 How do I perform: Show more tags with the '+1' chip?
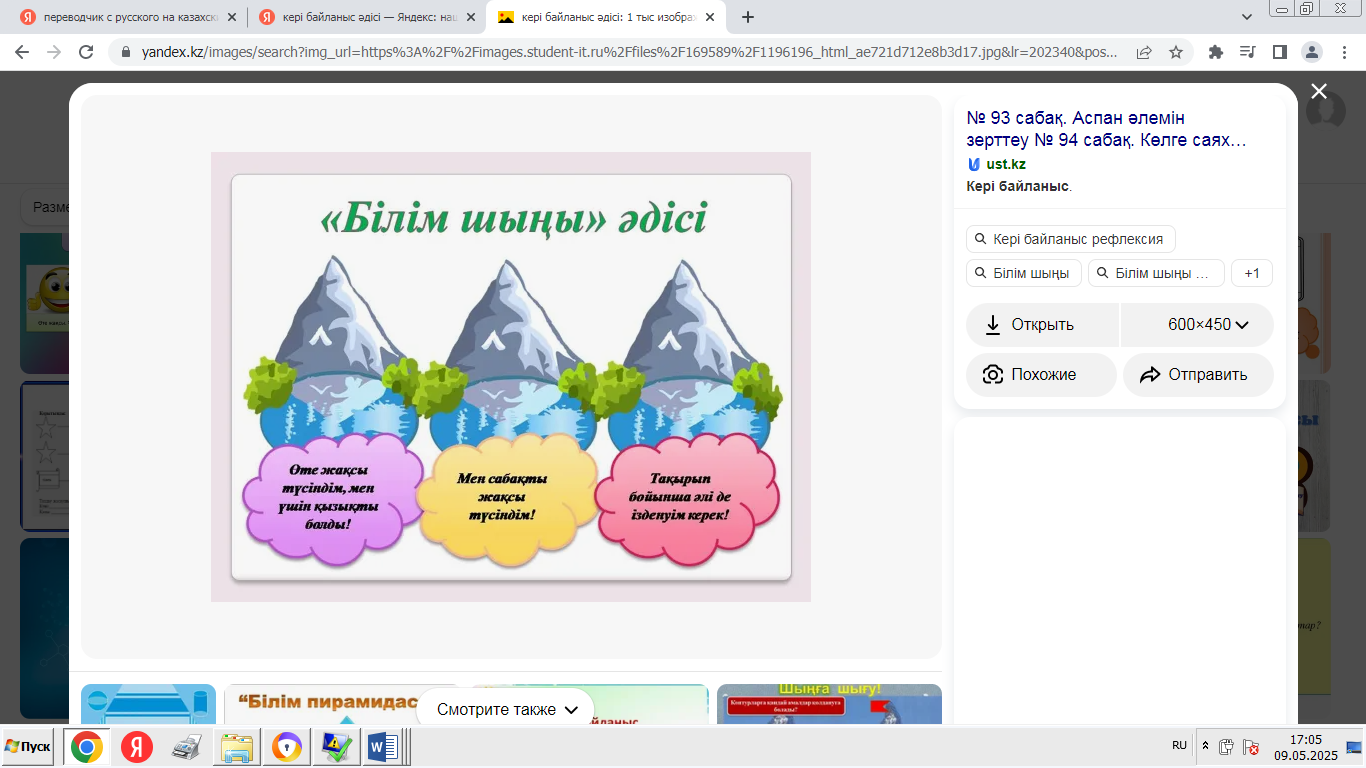point(1252,273)
